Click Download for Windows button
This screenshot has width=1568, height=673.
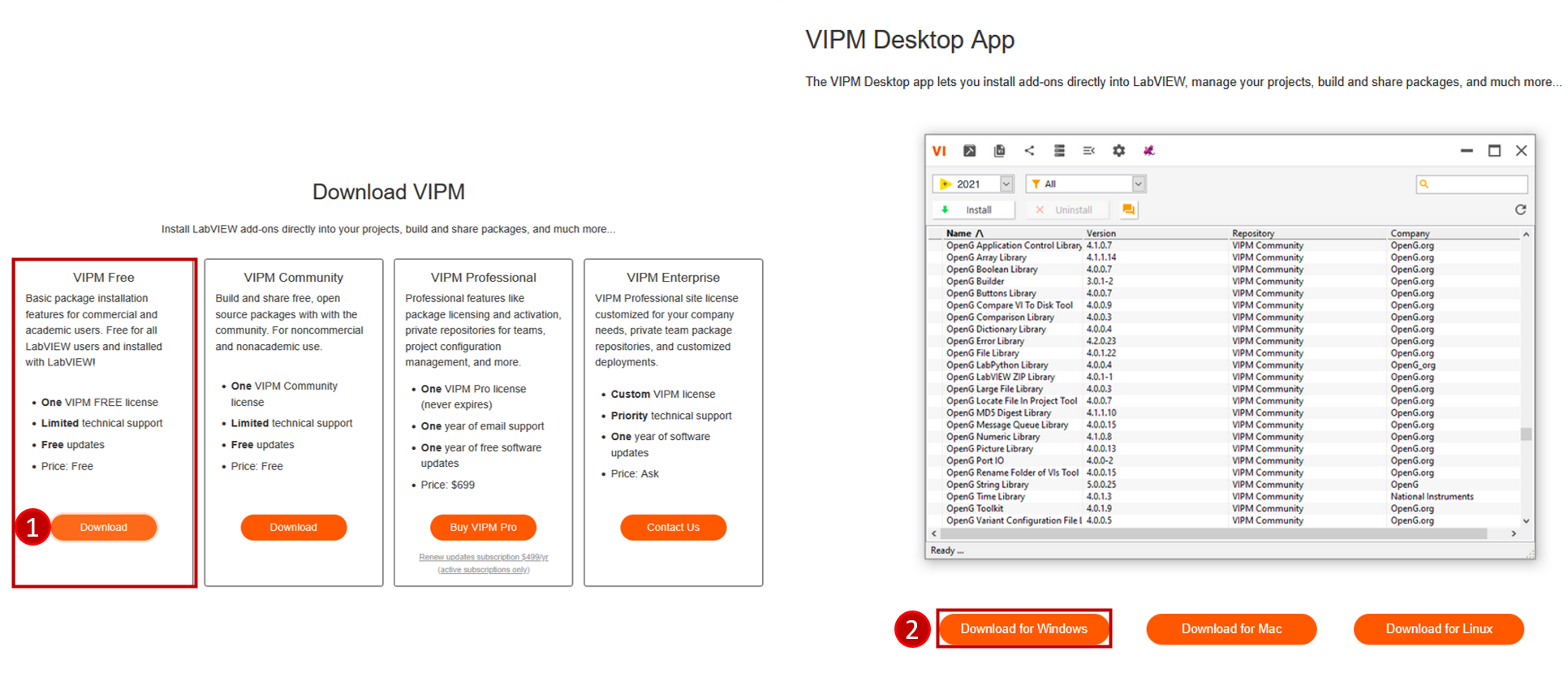point(1023,629)
